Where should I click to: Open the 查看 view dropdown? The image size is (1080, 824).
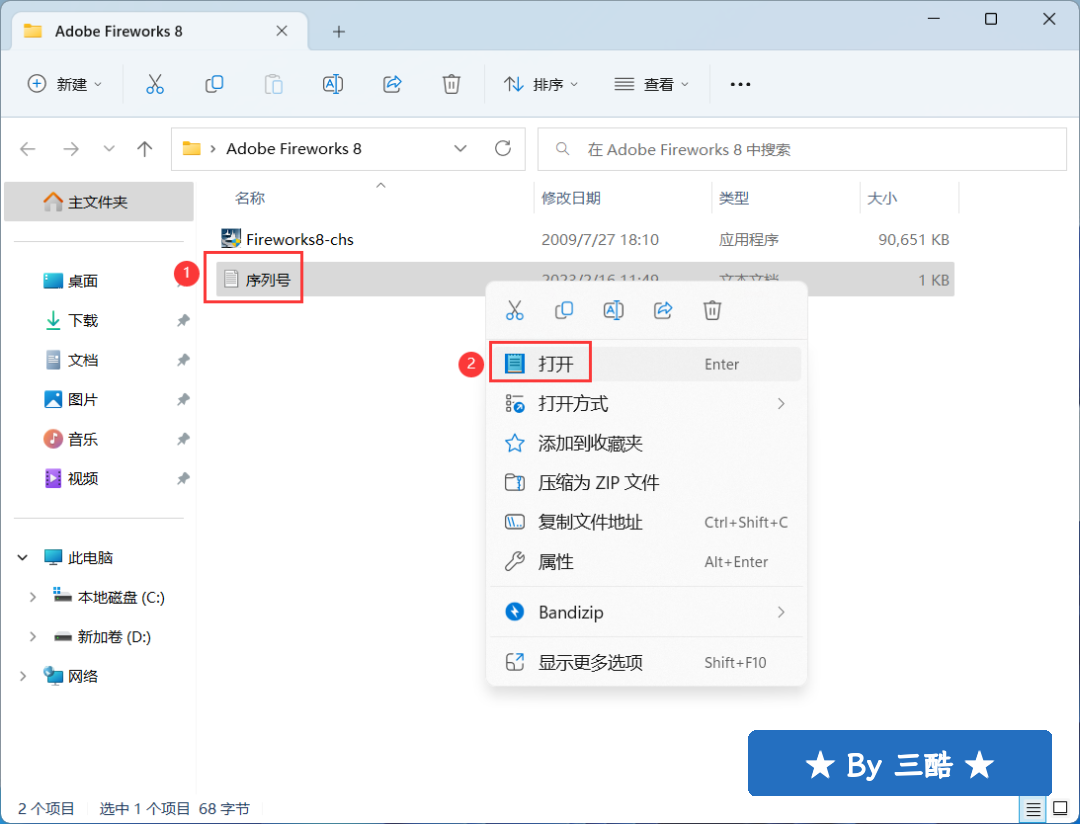click(651, 84)
